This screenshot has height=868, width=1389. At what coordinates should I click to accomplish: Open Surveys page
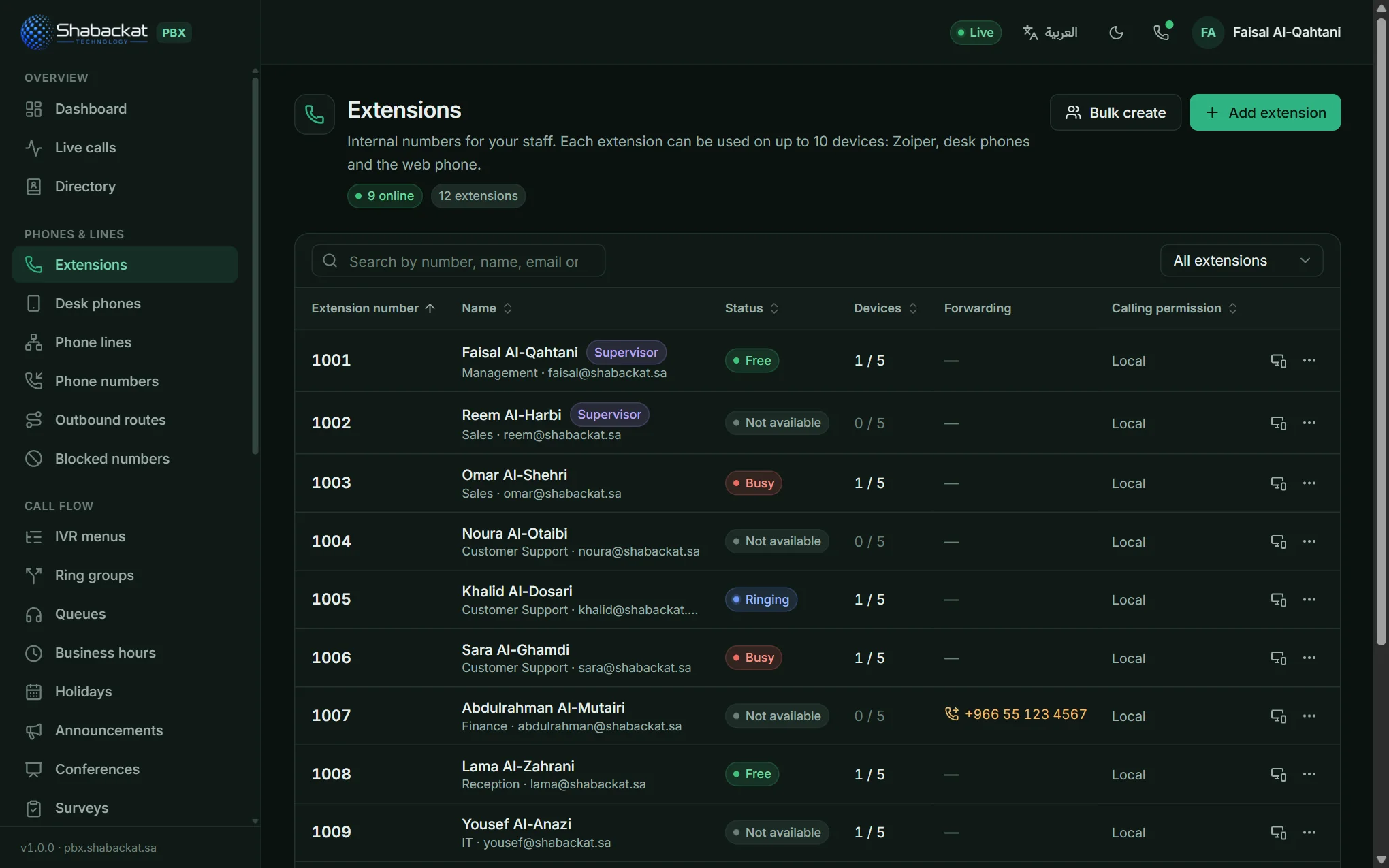(125, 808)
